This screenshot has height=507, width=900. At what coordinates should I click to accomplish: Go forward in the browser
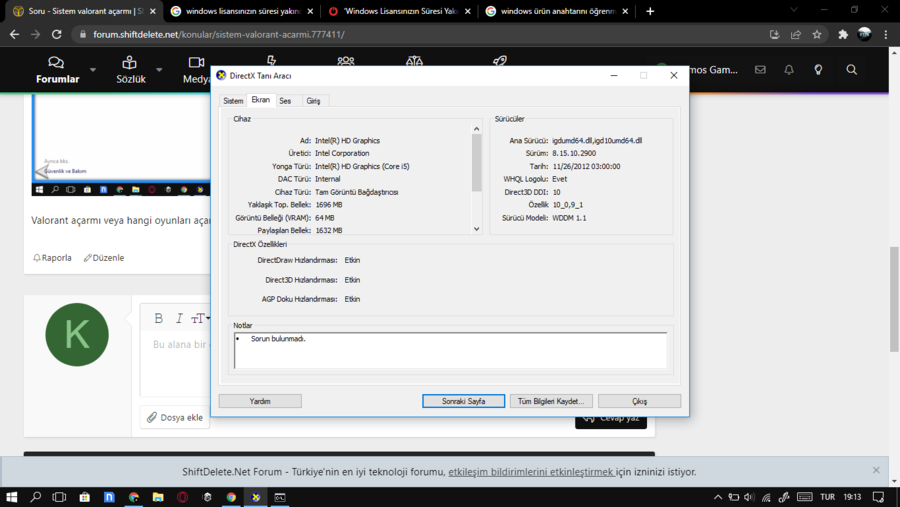[36, 34]
